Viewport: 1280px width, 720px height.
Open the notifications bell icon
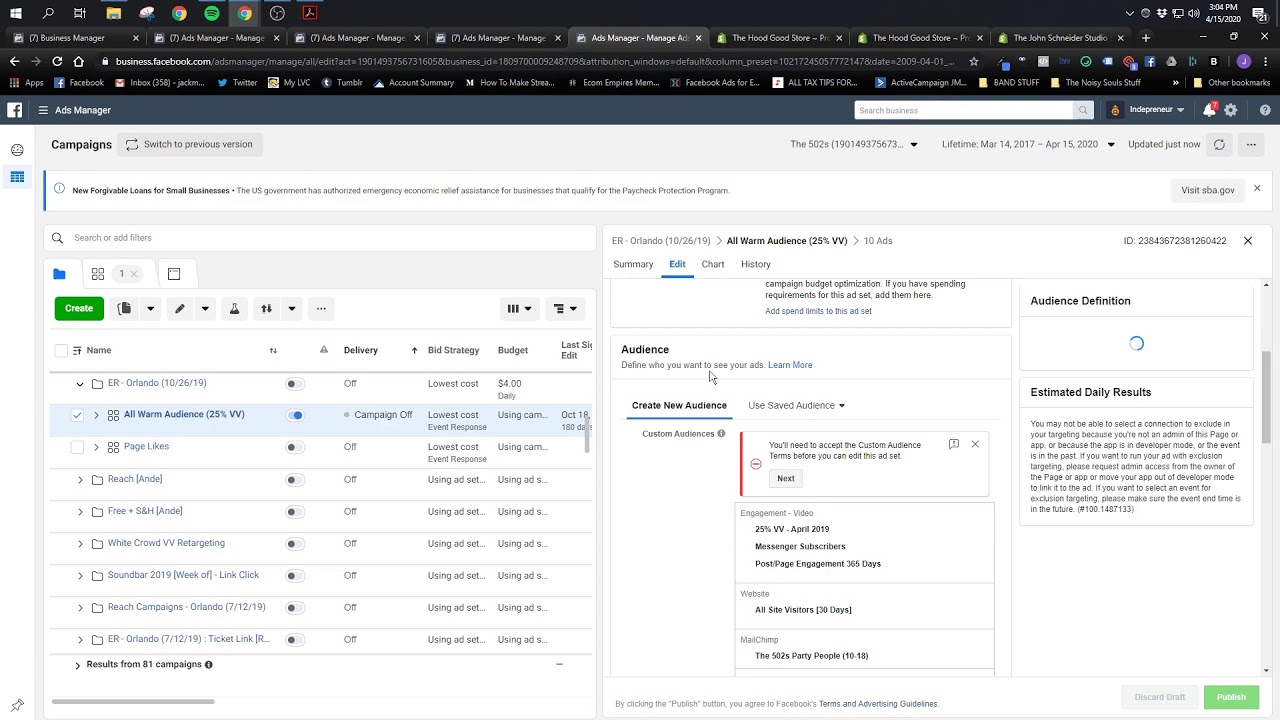click(x=1209, y=110)
